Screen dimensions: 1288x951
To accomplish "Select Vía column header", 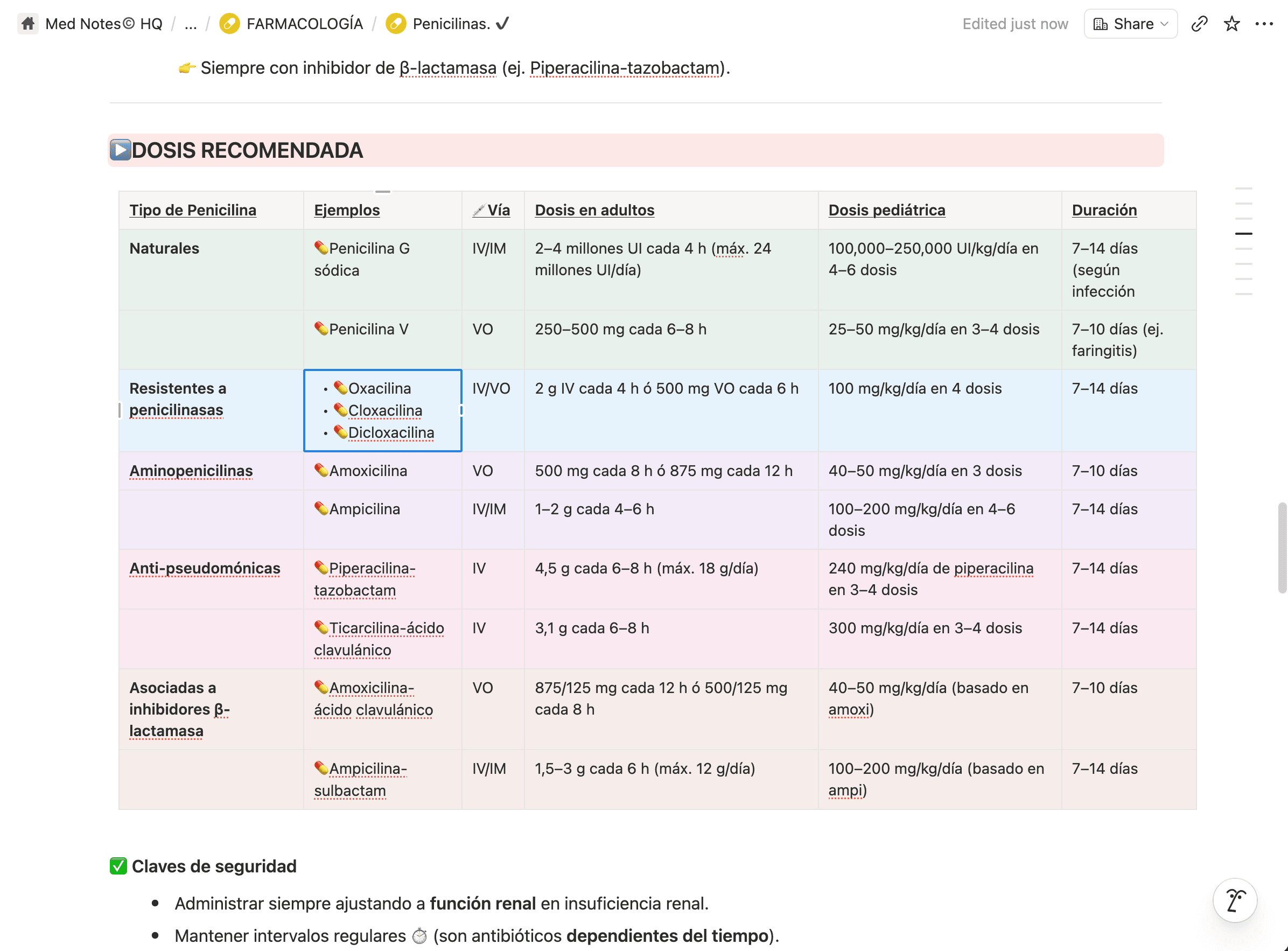I will 493,210.
